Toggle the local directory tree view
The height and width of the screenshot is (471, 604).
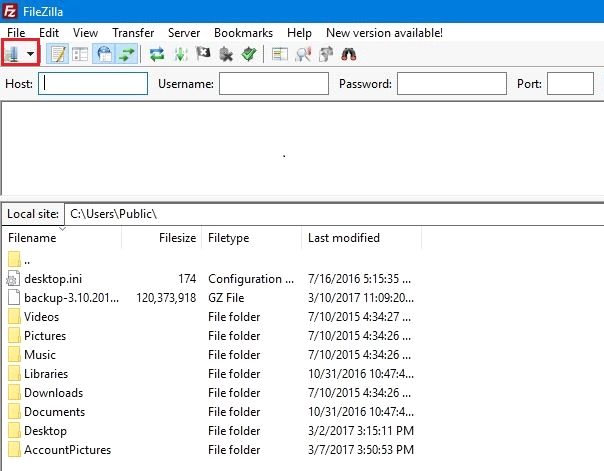(80, 54)
